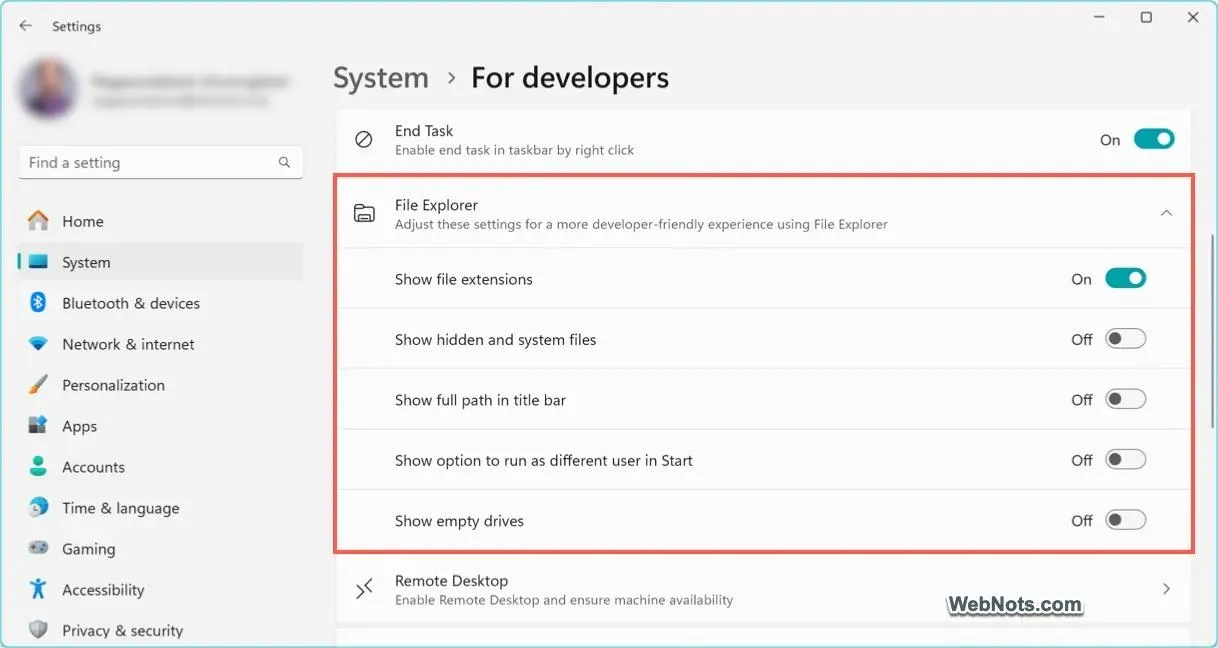Screen dimensions: 1218x648
Task: Click the Privacy & security shield icon
Action: click(38, 631)
